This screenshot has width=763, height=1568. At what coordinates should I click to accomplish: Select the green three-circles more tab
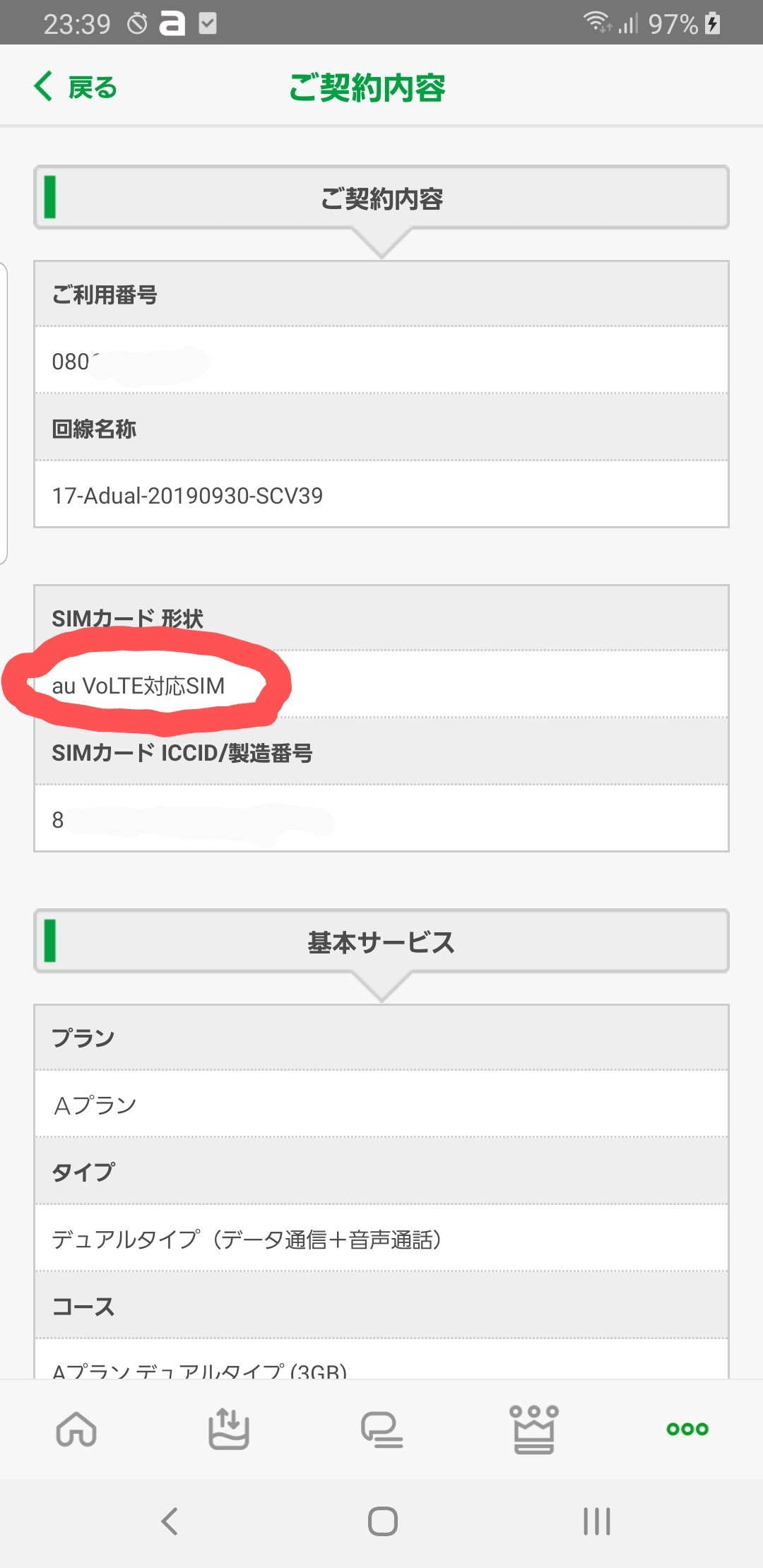[687, 1430]
